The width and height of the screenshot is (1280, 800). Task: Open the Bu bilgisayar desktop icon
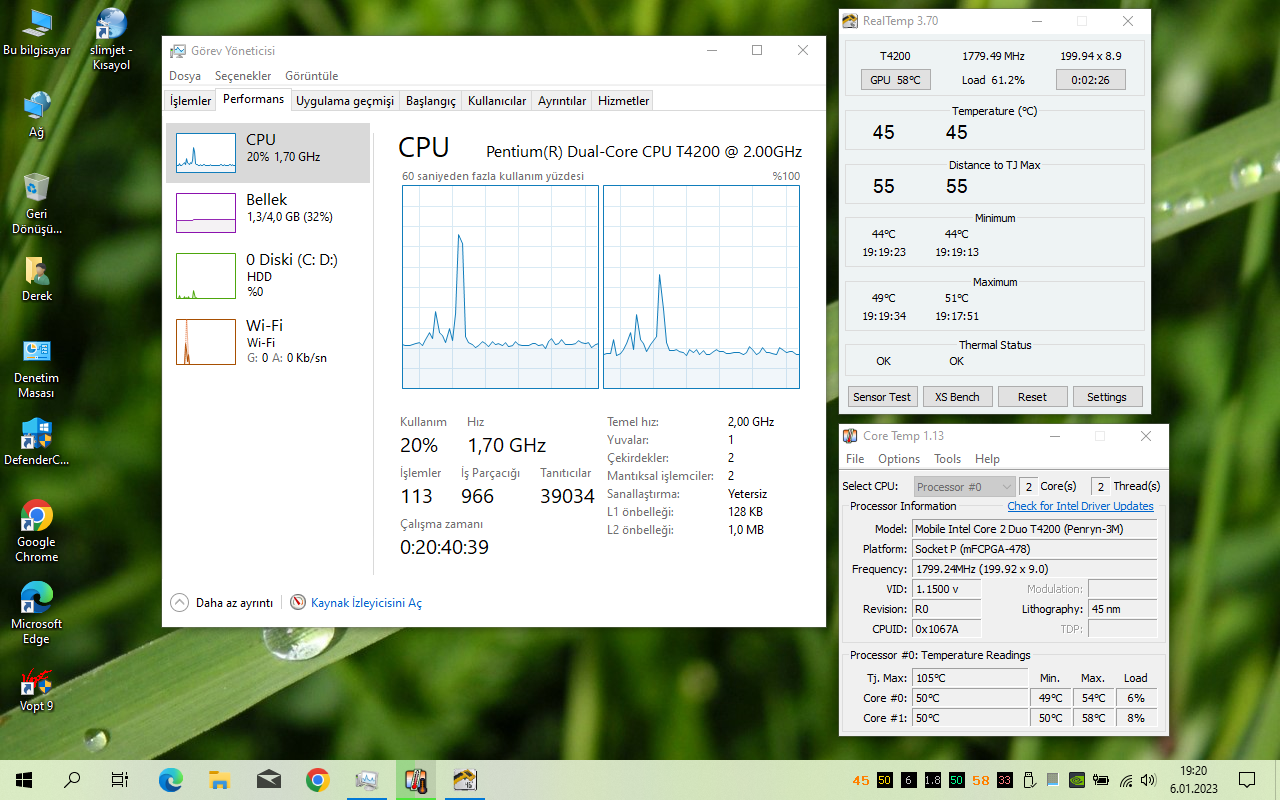[37, 33]
